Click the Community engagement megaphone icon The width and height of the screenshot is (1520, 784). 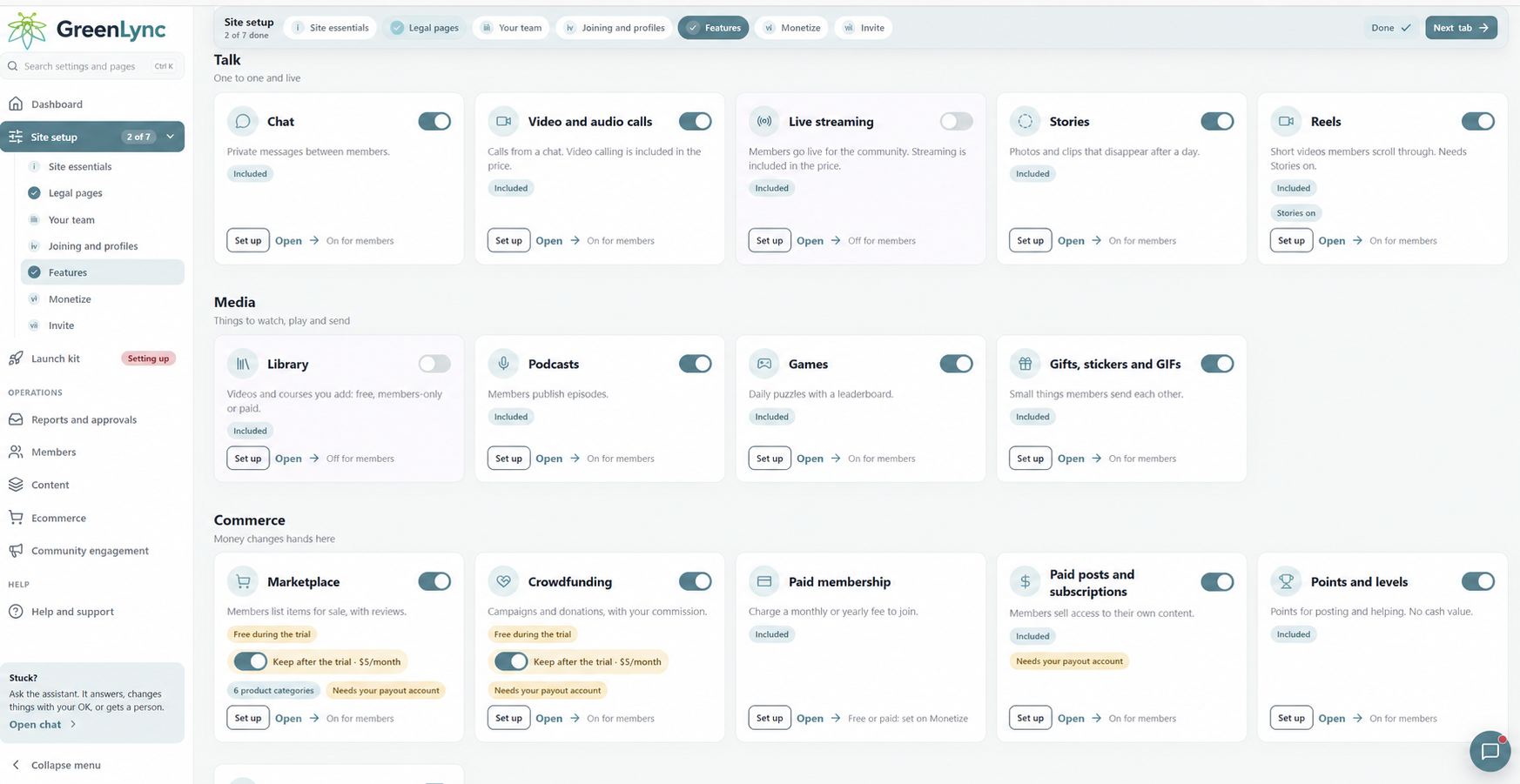16,551
